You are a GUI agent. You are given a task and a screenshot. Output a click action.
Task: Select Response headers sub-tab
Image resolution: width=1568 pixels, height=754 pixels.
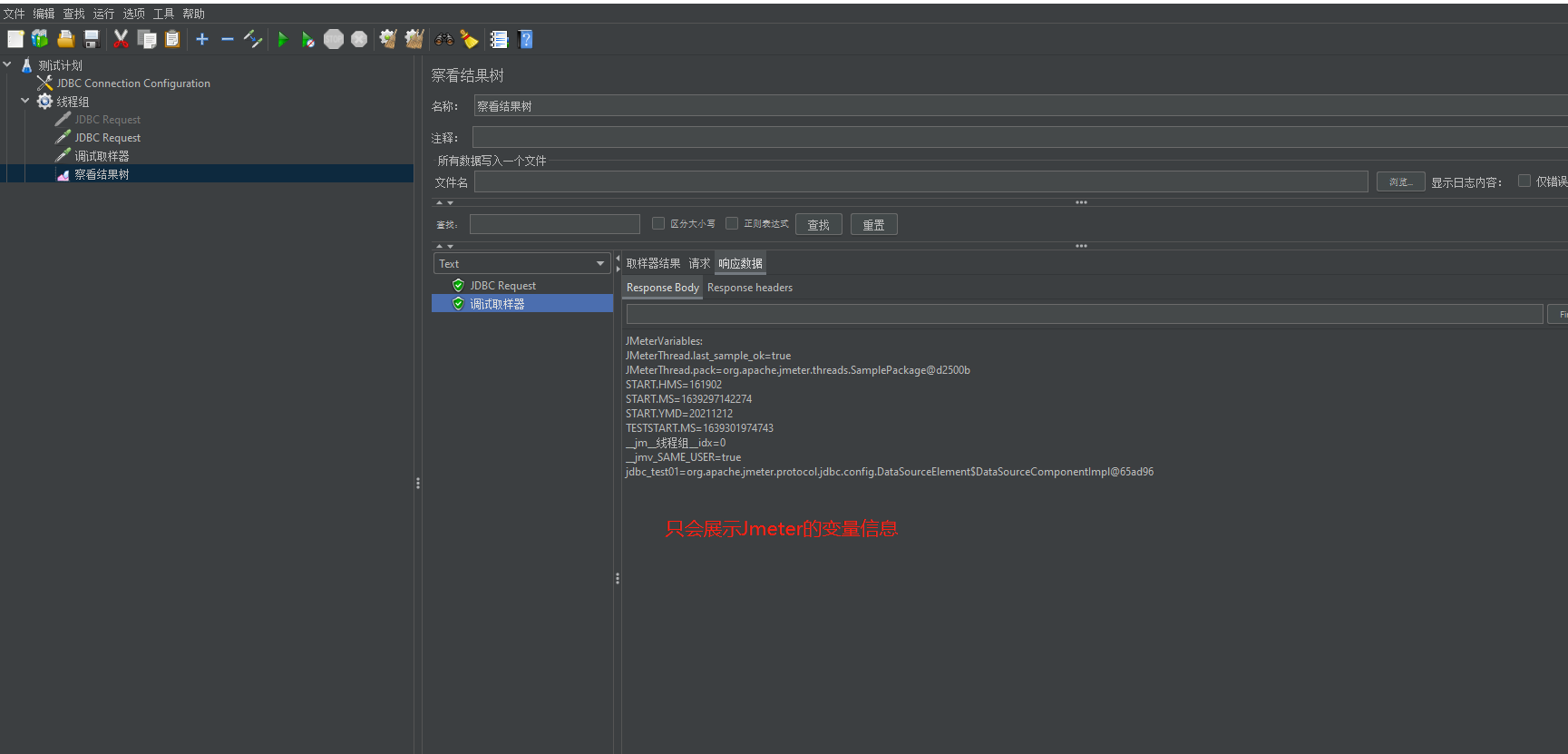coord(750,288)
